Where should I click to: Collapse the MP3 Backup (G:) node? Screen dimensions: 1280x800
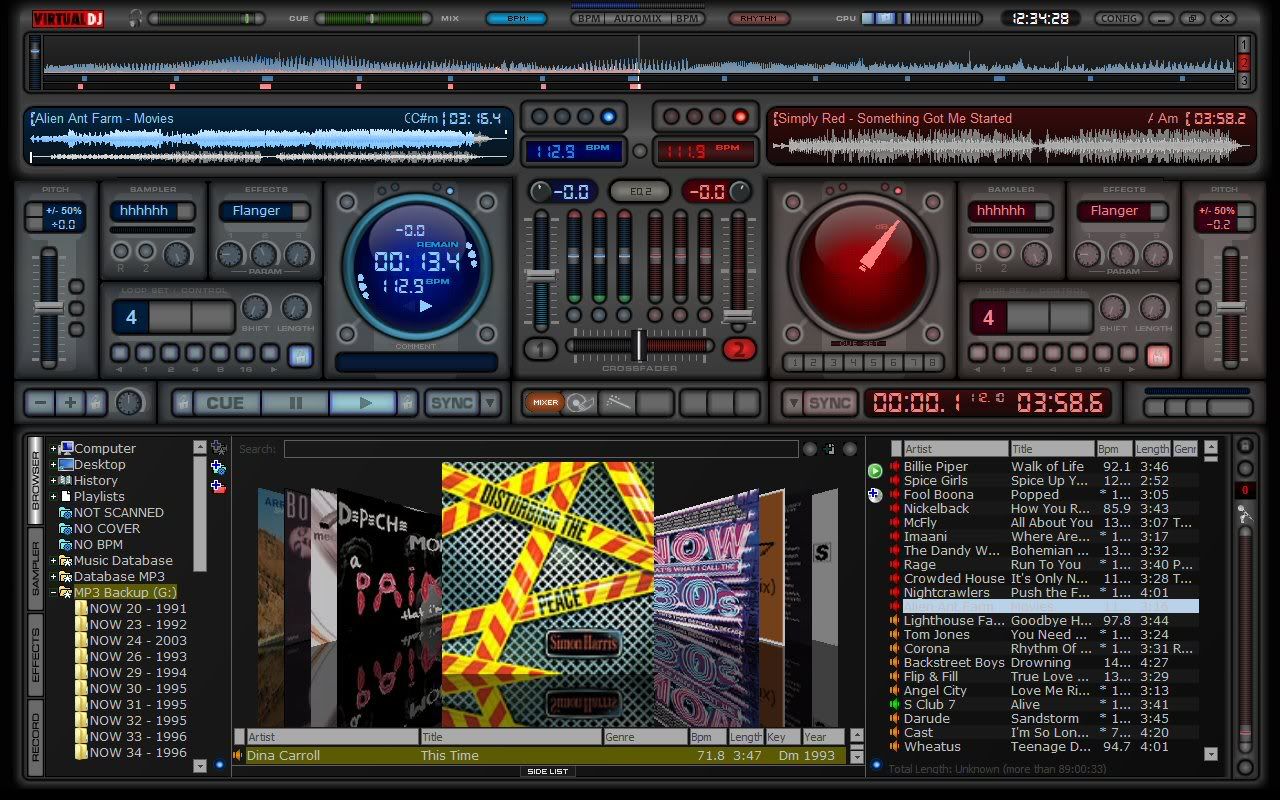pos(53,592)
